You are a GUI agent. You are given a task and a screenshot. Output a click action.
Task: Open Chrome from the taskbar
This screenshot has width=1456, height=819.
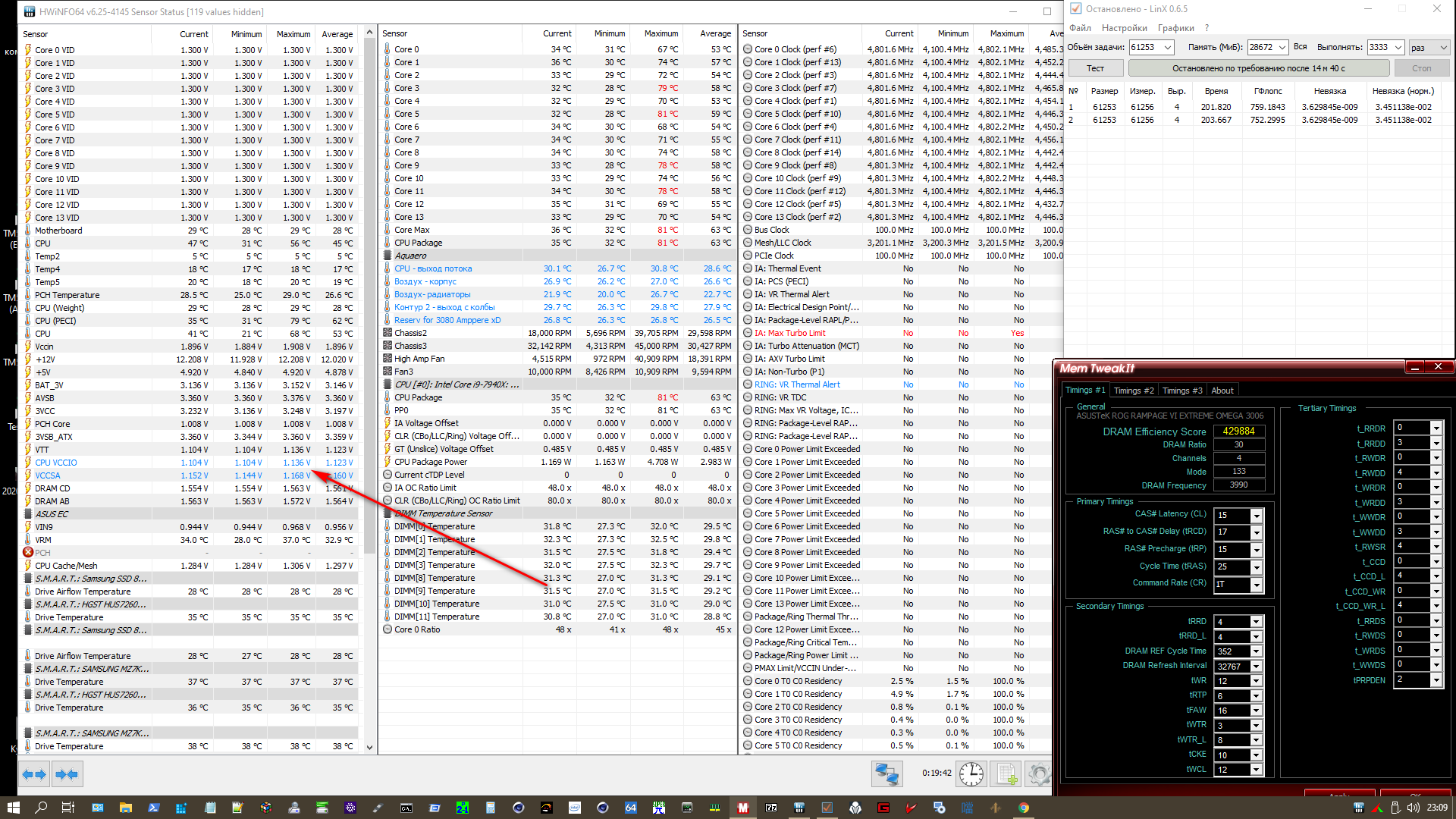click(x=1024, y=808)
